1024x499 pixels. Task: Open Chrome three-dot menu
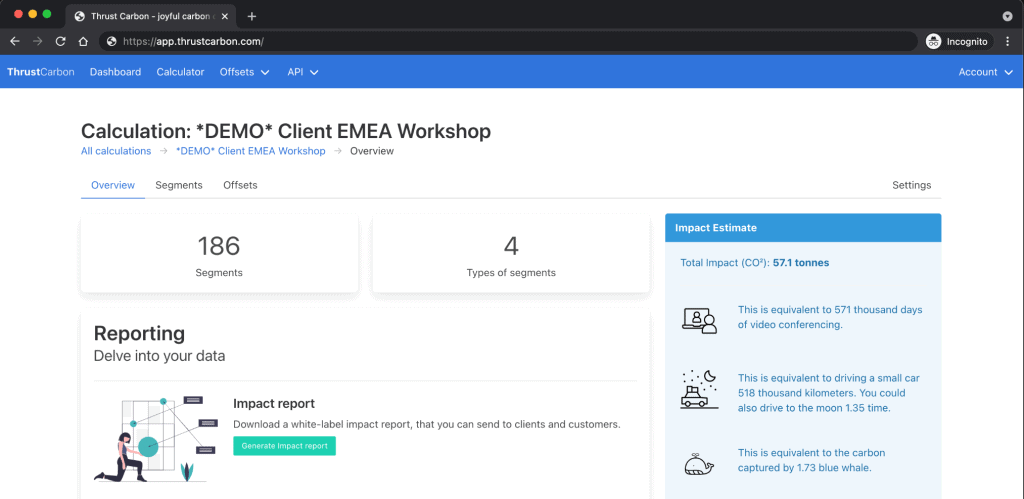(1008, 41)
